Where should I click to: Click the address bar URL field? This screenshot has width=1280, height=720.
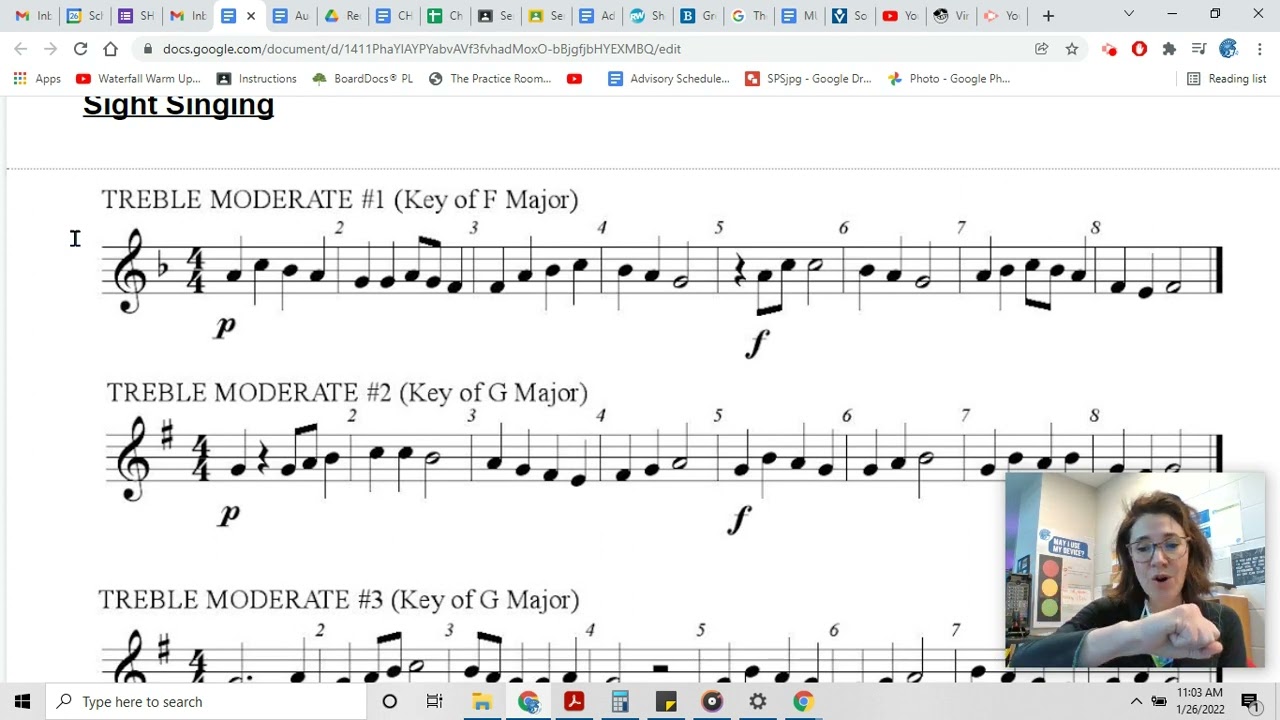(x=580, y=48)
